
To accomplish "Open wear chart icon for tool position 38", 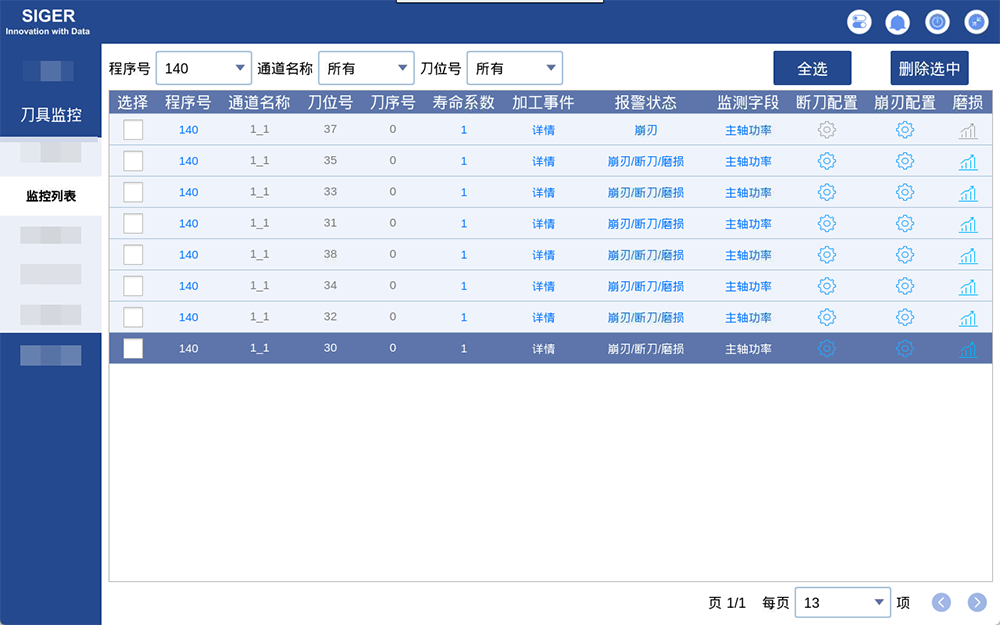I will pyautogui.click(x=968, y=256).
